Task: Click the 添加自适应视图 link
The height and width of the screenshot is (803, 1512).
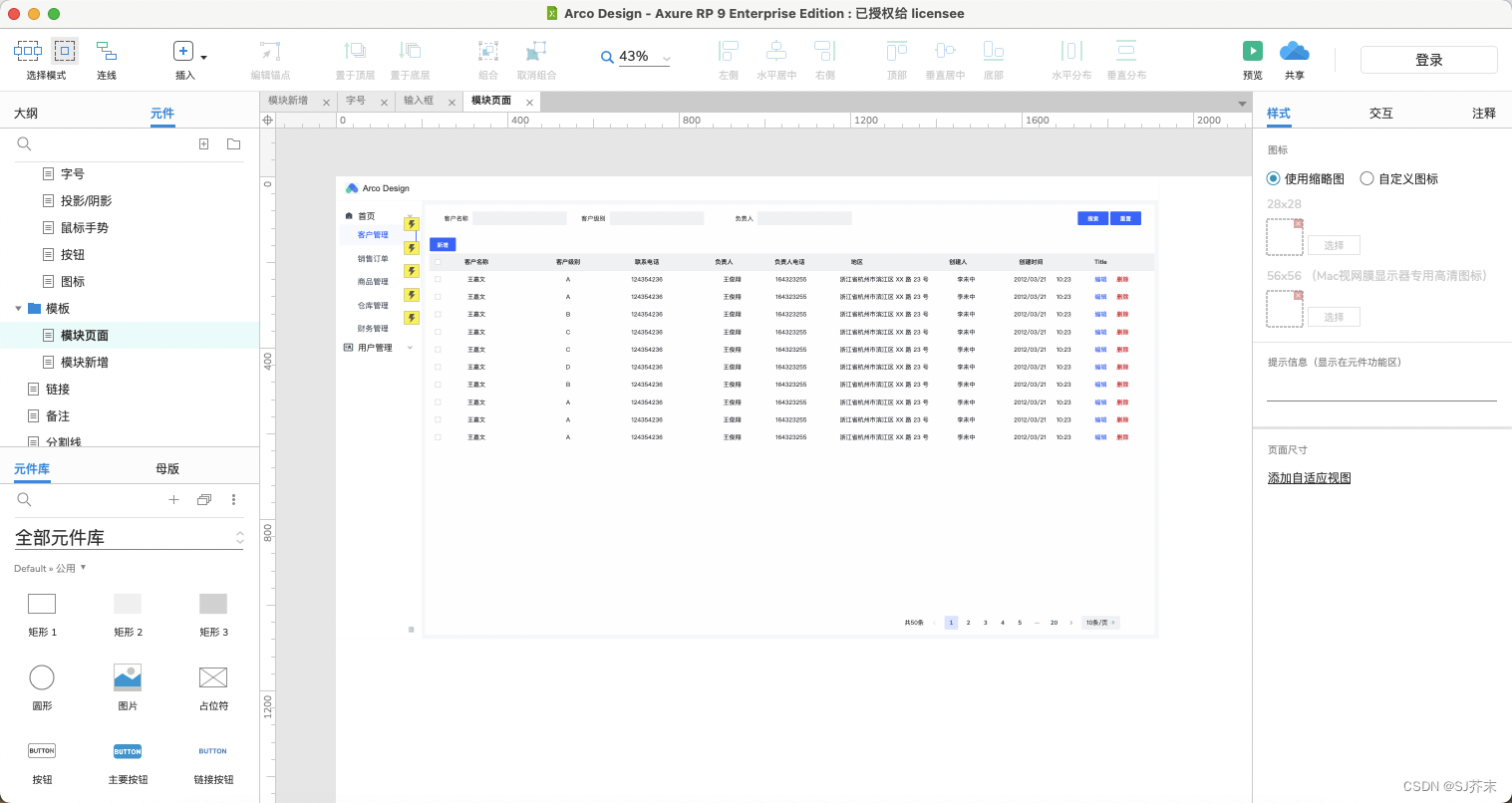Action: click(1310, 478)
